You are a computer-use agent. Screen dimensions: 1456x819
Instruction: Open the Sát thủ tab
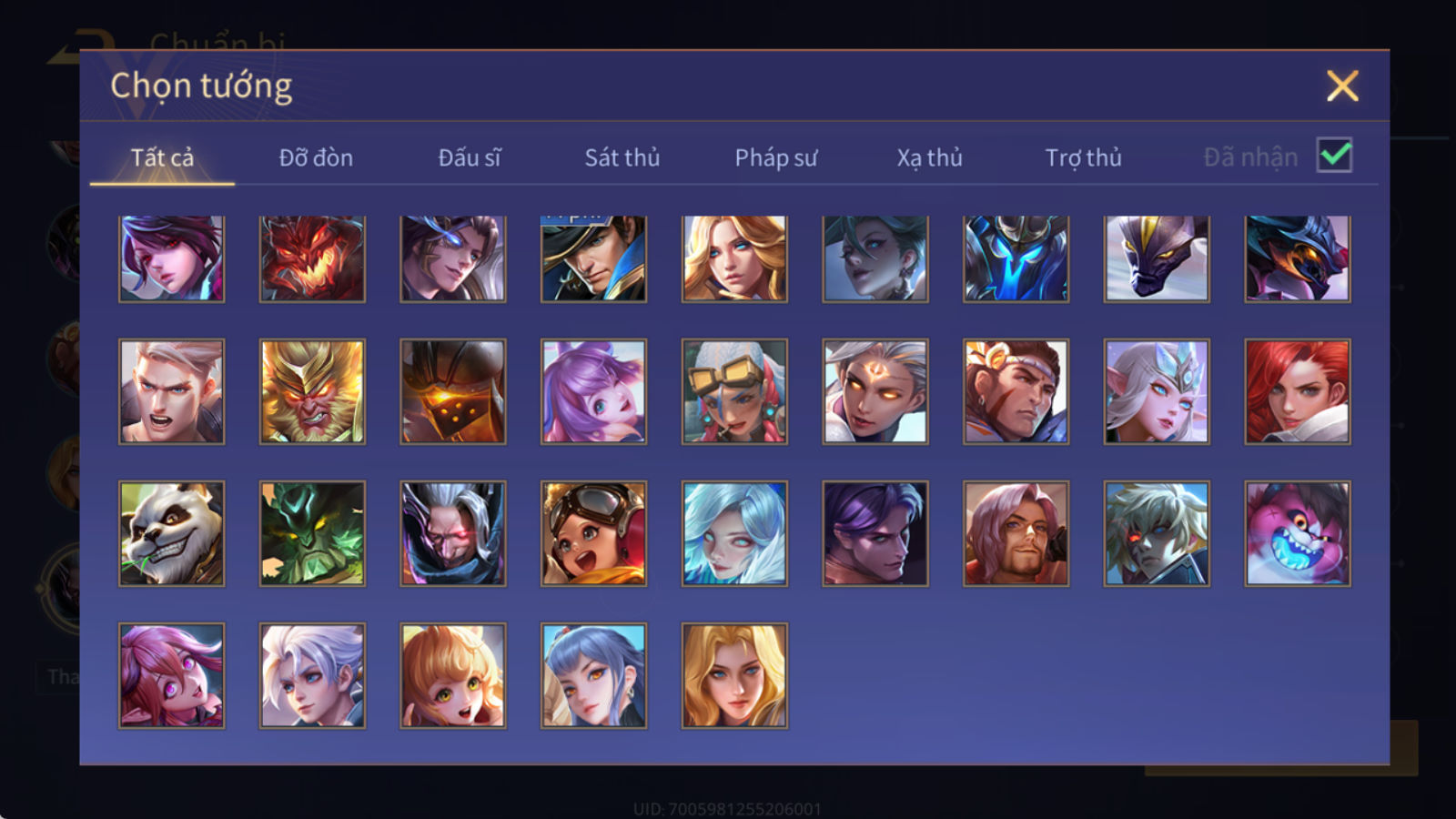click(x=622, y=157)
